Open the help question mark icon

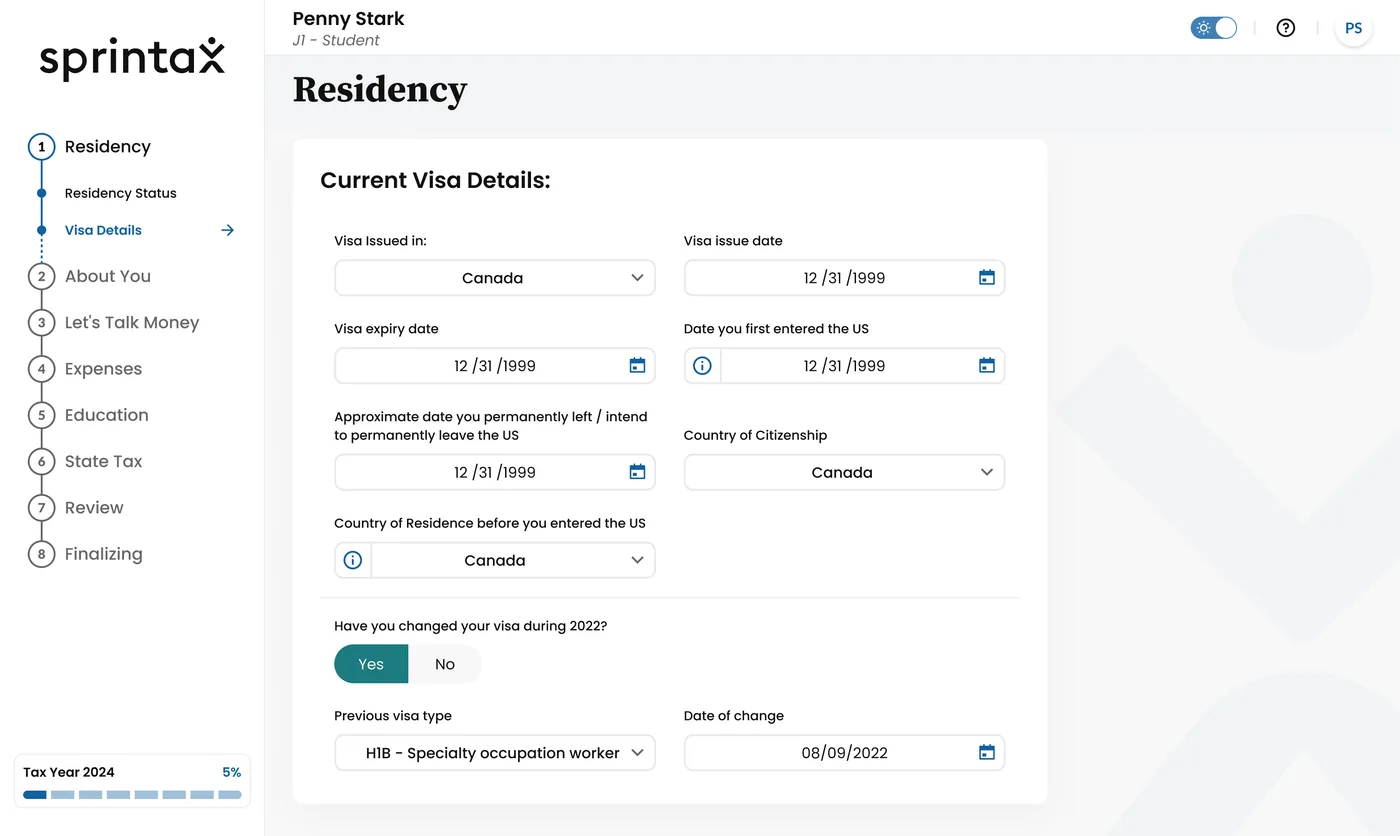coord(1286,28)
